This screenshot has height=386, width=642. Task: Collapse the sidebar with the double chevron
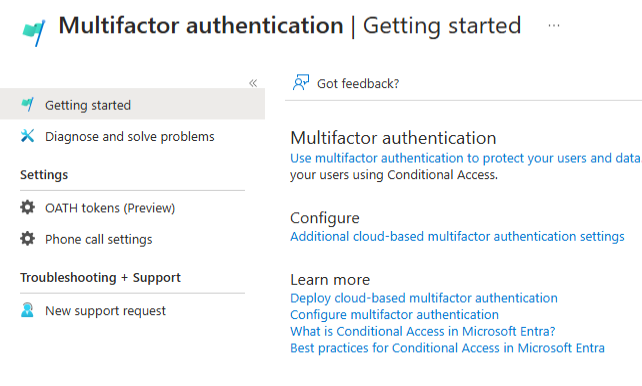pos(253,83)
